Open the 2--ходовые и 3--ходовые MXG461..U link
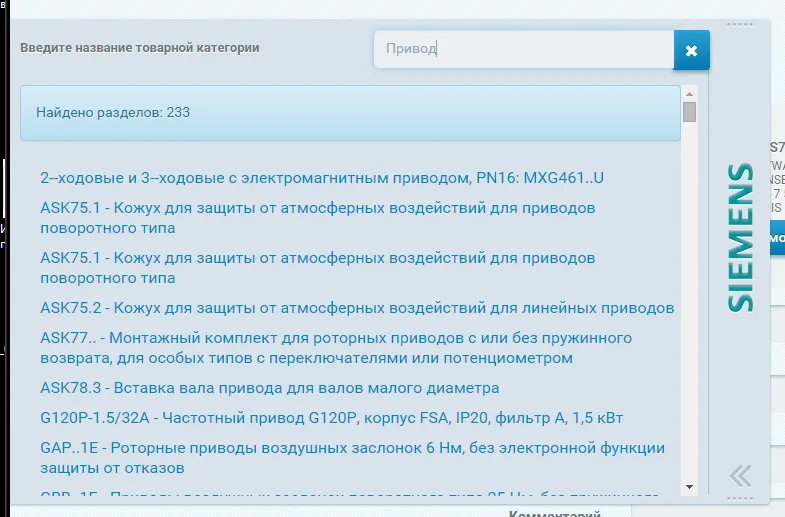Screen dimensions: 785x517 pyautogui.click(x=322, y=178)
